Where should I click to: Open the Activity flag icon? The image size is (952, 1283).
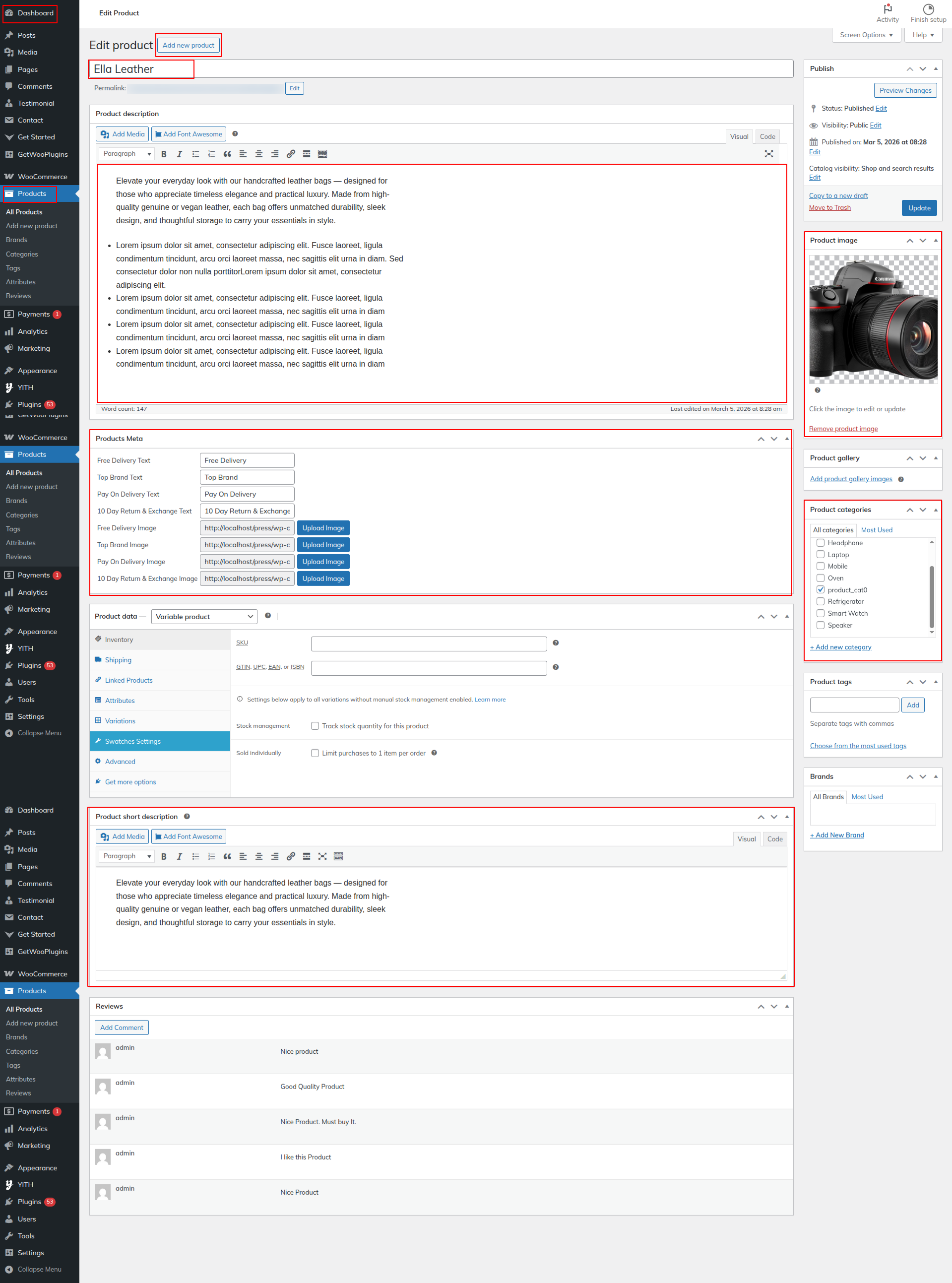point(888,9)
